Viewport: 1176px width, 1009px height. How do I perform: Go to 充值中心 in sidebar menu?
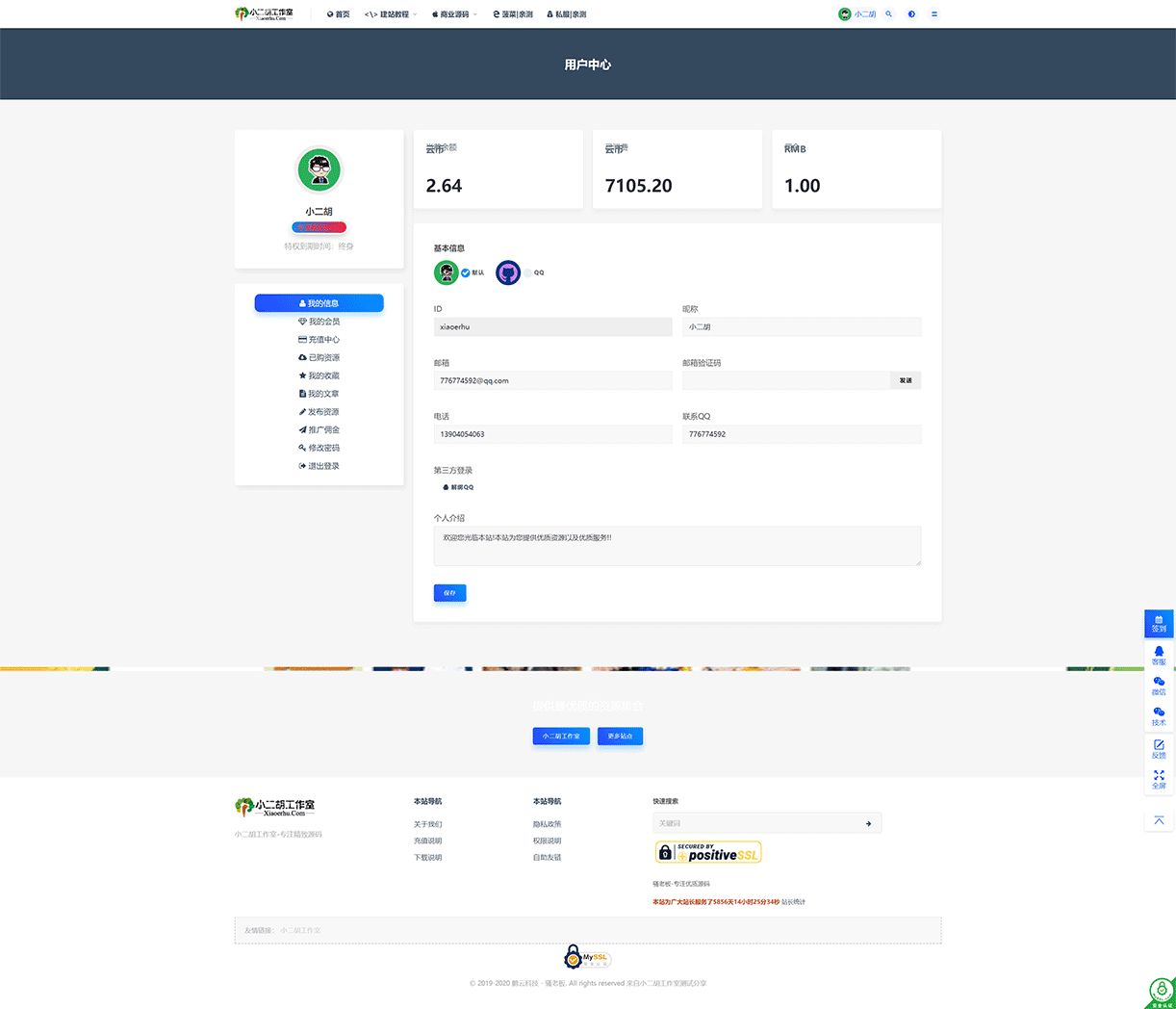319,340
